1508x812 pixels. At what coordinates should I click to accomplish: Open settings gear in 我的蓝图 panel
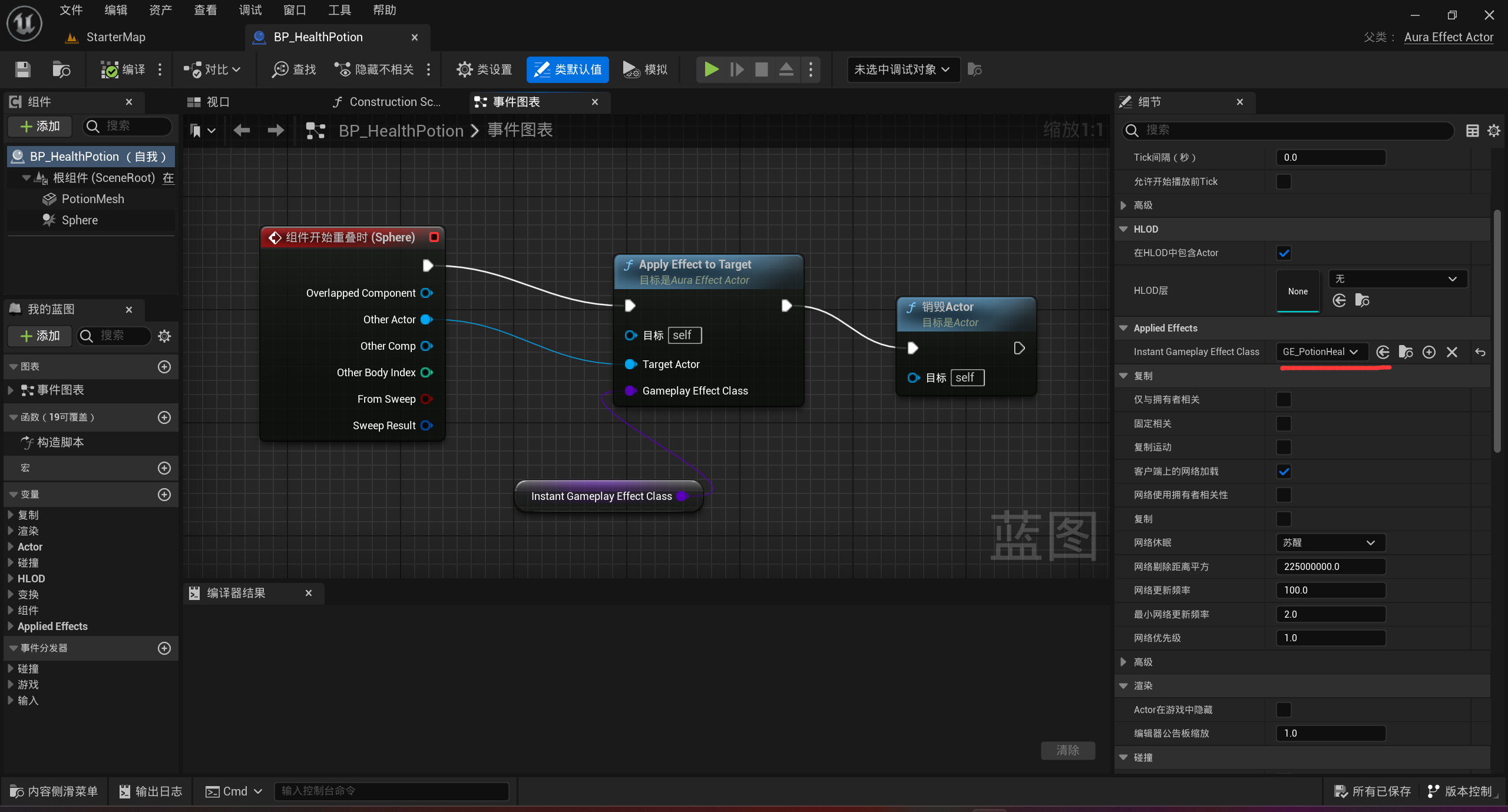[x=164, y=336]
